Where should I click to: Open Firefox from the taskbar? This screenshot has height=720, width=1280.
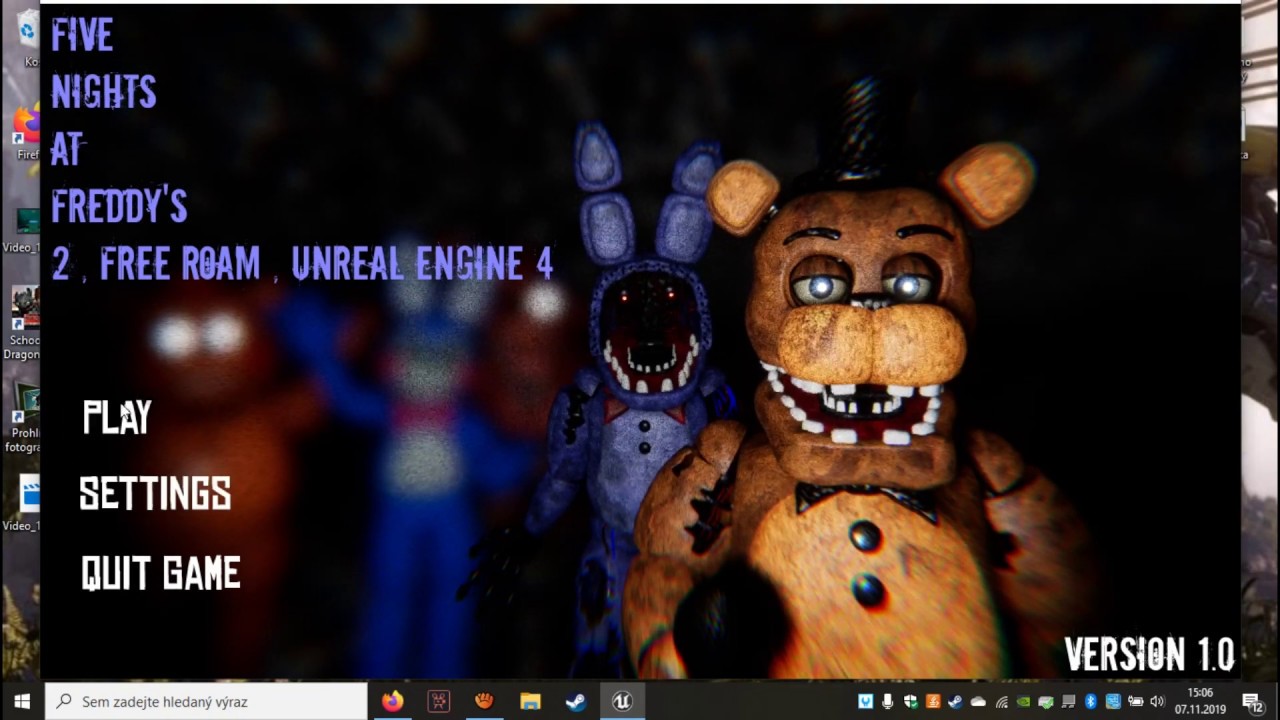click(392, 702)
